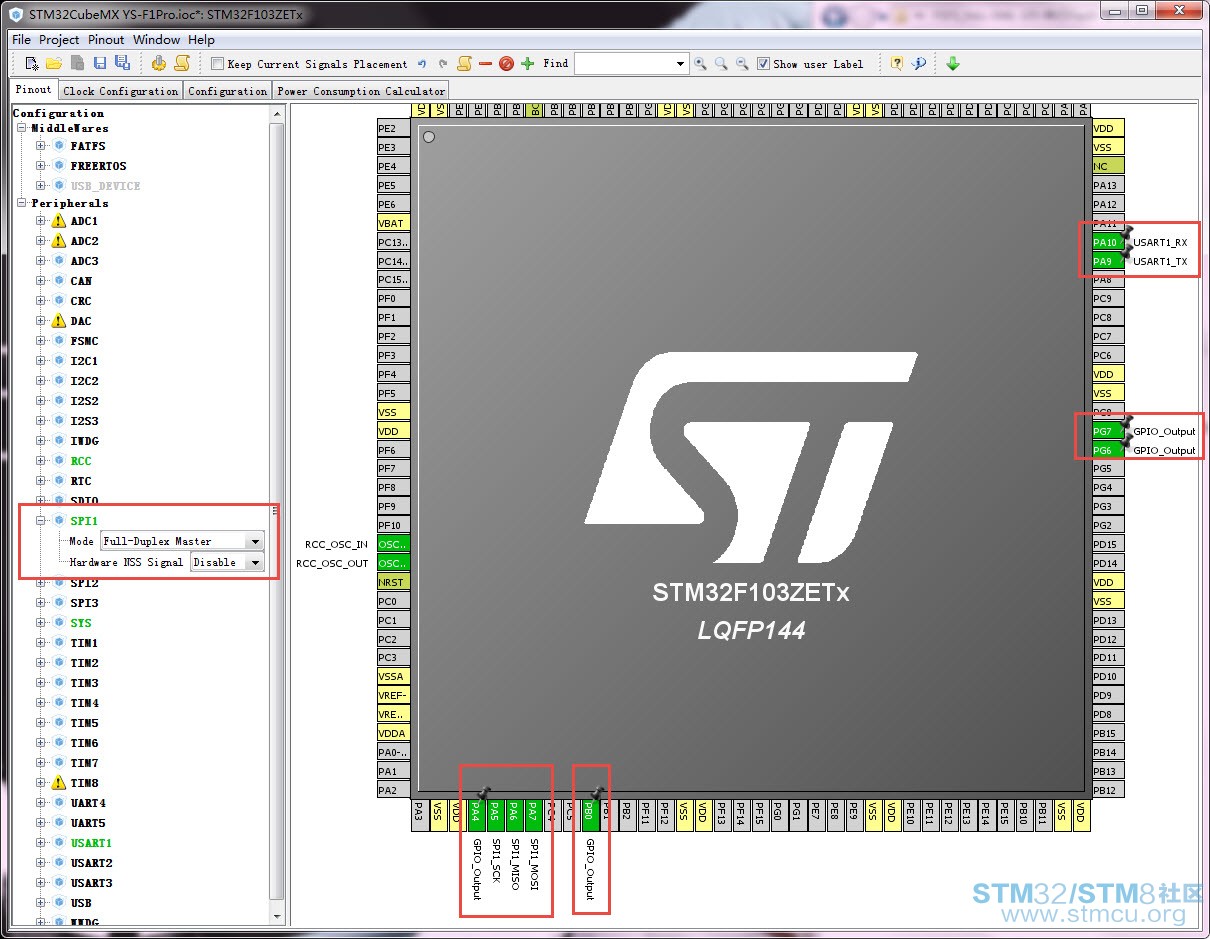Select the USART2 peripheral tree item
Image resolution: width=1210 pixels, height=939 pixels.
[91, 863]
